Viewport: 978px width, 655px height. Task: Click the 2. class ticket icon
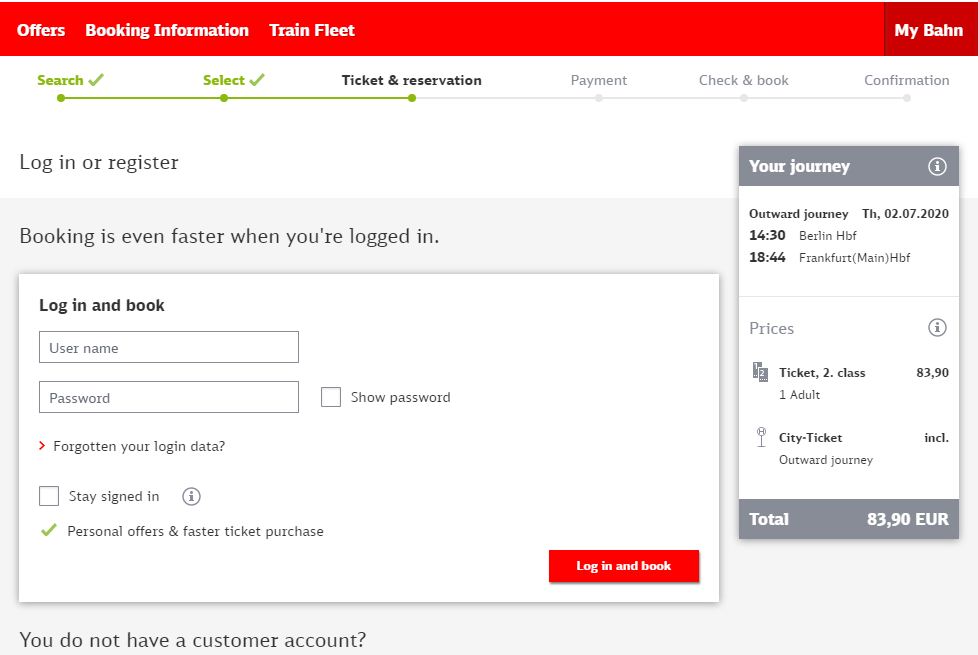[x=760, y=373]
